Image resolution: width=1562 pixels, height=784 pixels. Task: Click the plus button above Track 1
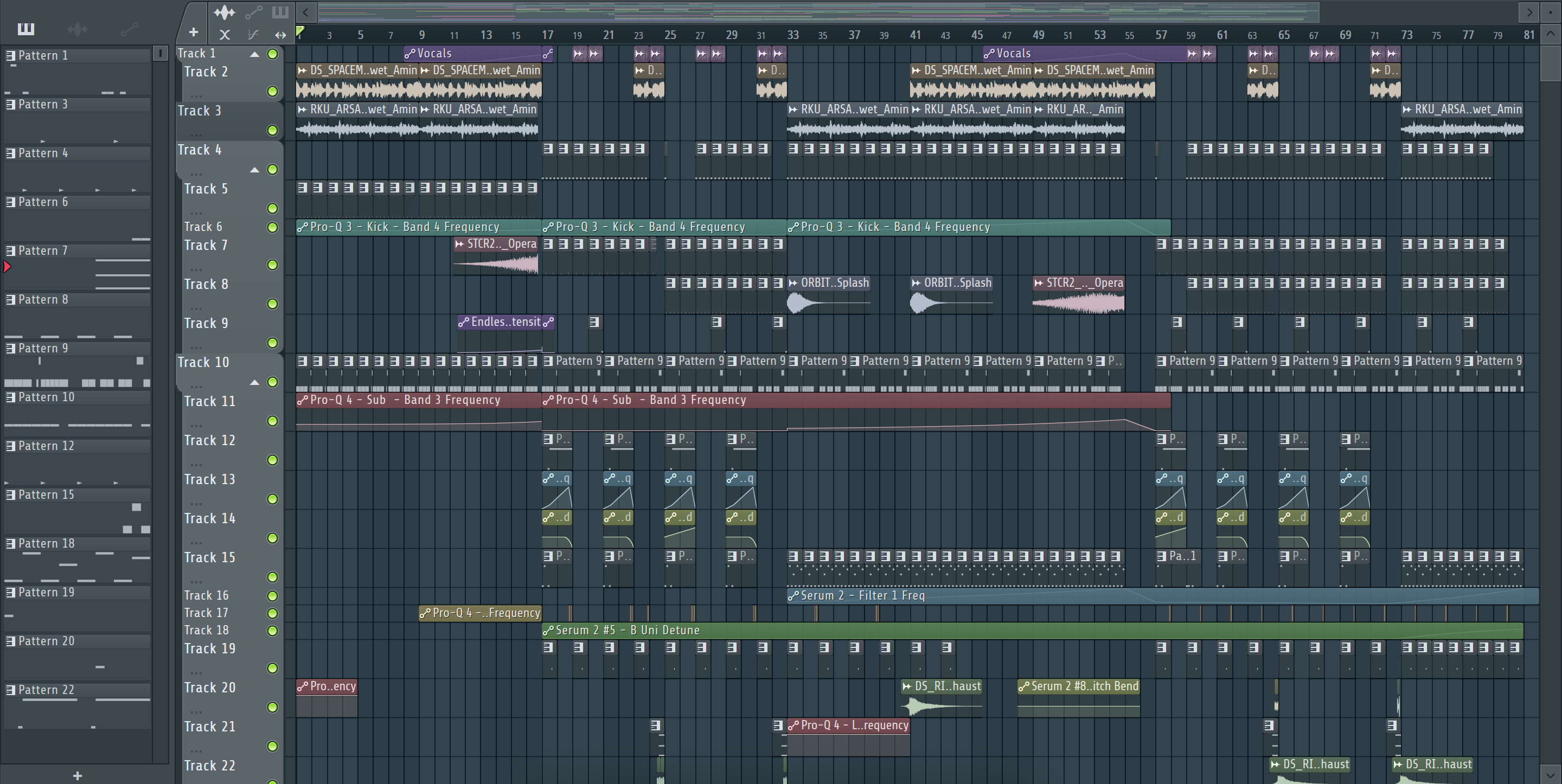(194, 31)
